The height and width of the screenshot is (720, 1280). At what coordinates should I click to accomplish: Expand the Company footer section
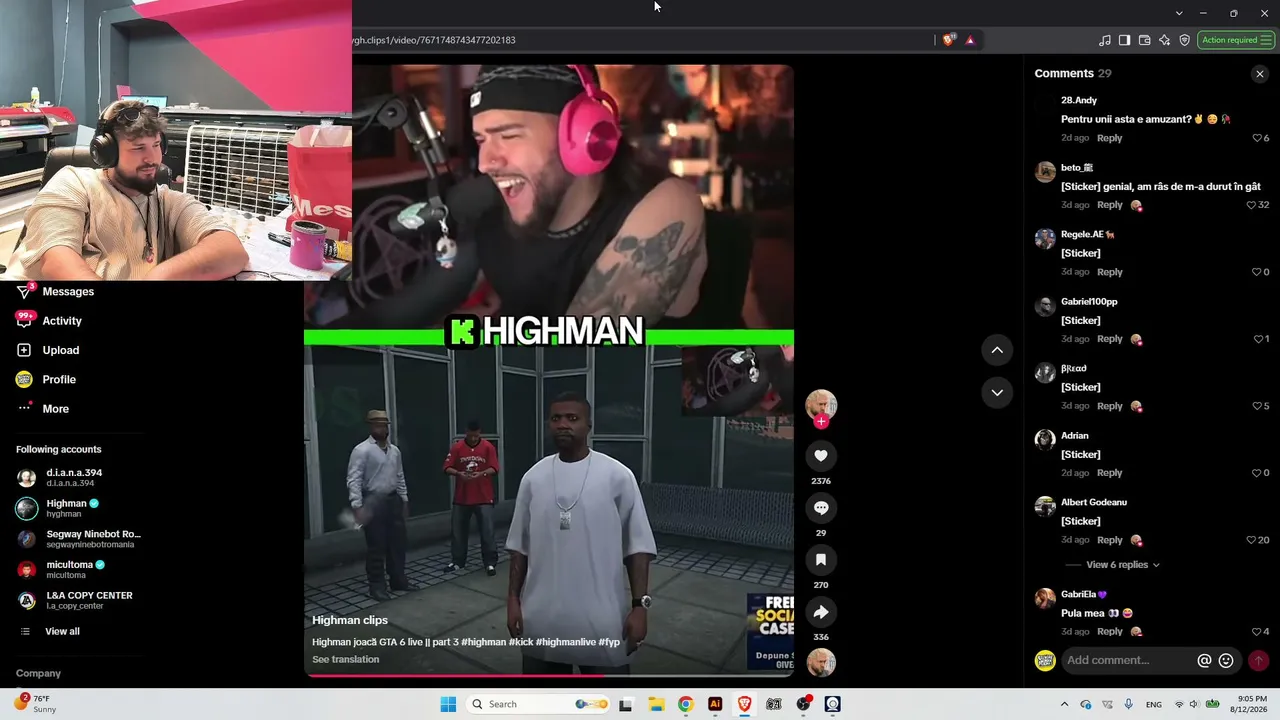38,674
